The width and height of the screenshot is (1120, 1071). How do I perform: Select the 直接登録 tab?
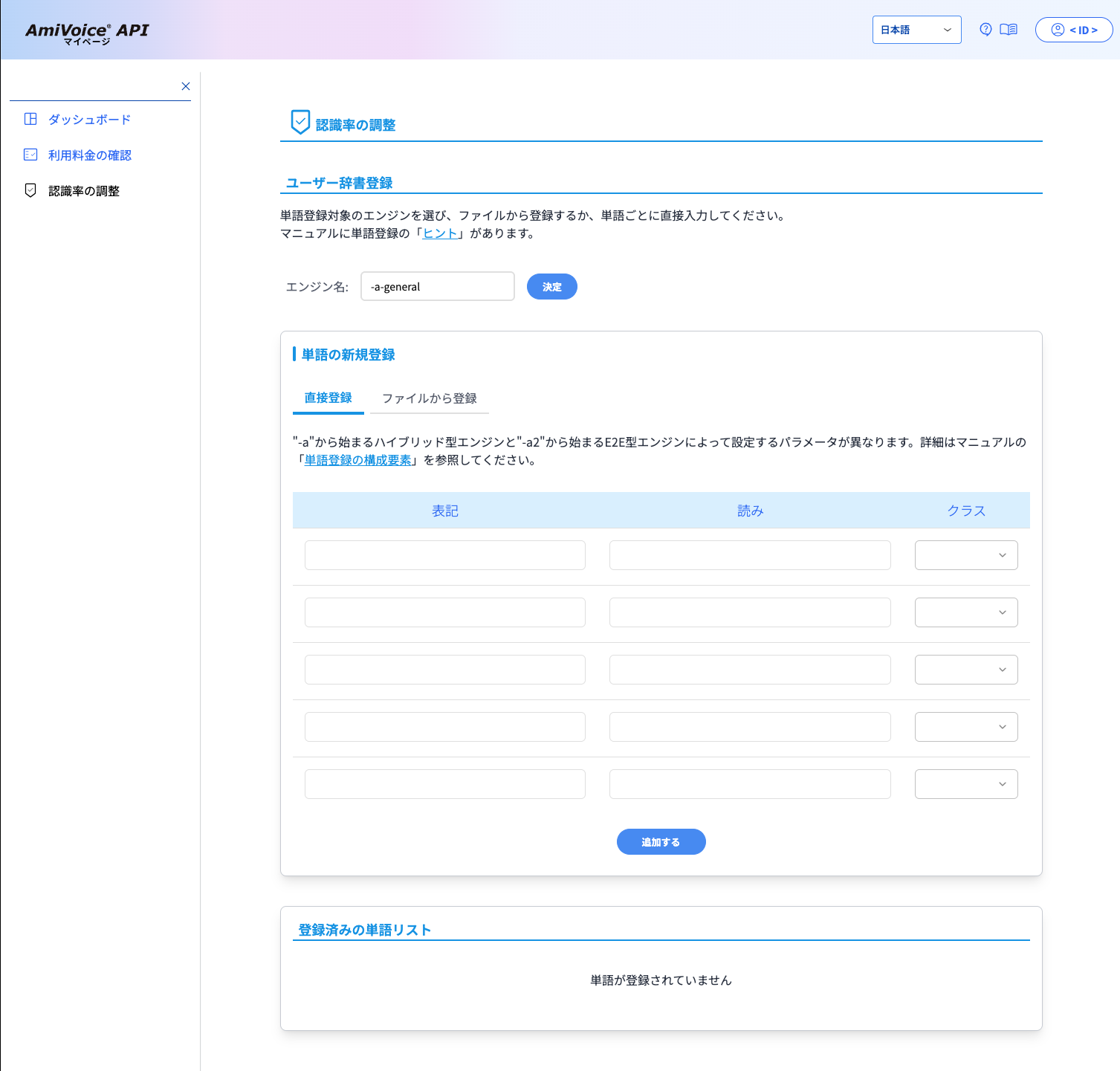(x=328, y=398)
